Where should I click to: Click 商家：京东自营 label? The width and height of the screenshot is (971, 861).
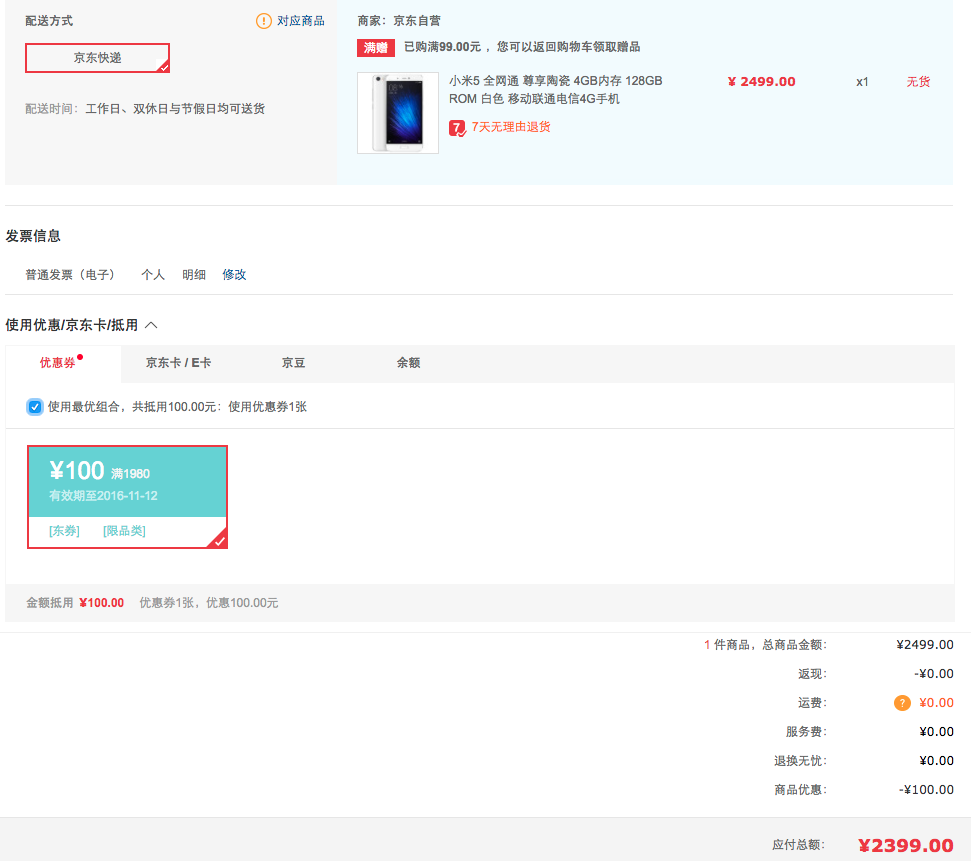[399, 21]
